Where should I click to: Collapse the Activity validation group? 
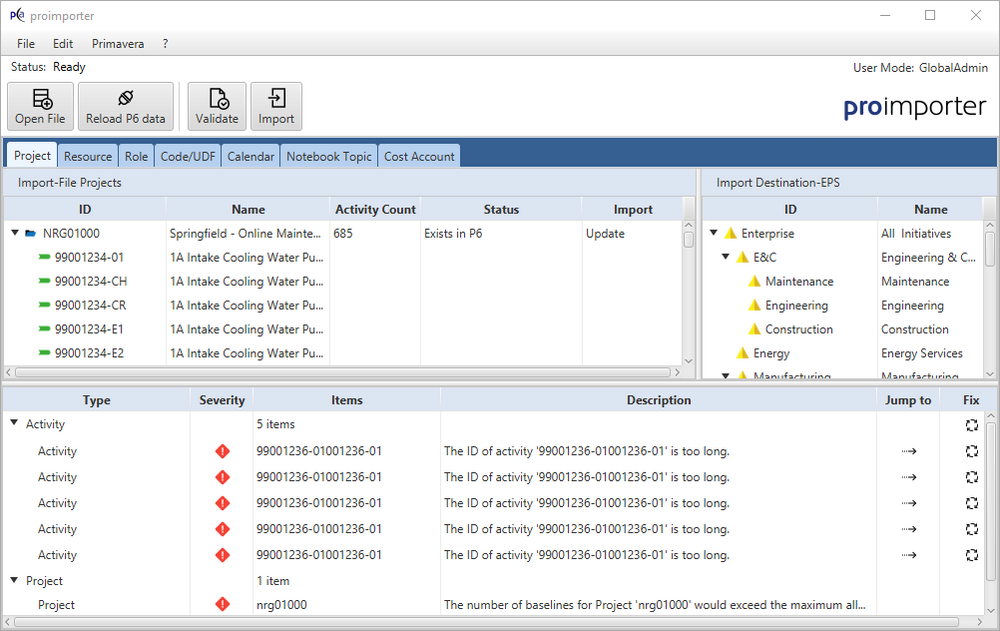point(14,425)
